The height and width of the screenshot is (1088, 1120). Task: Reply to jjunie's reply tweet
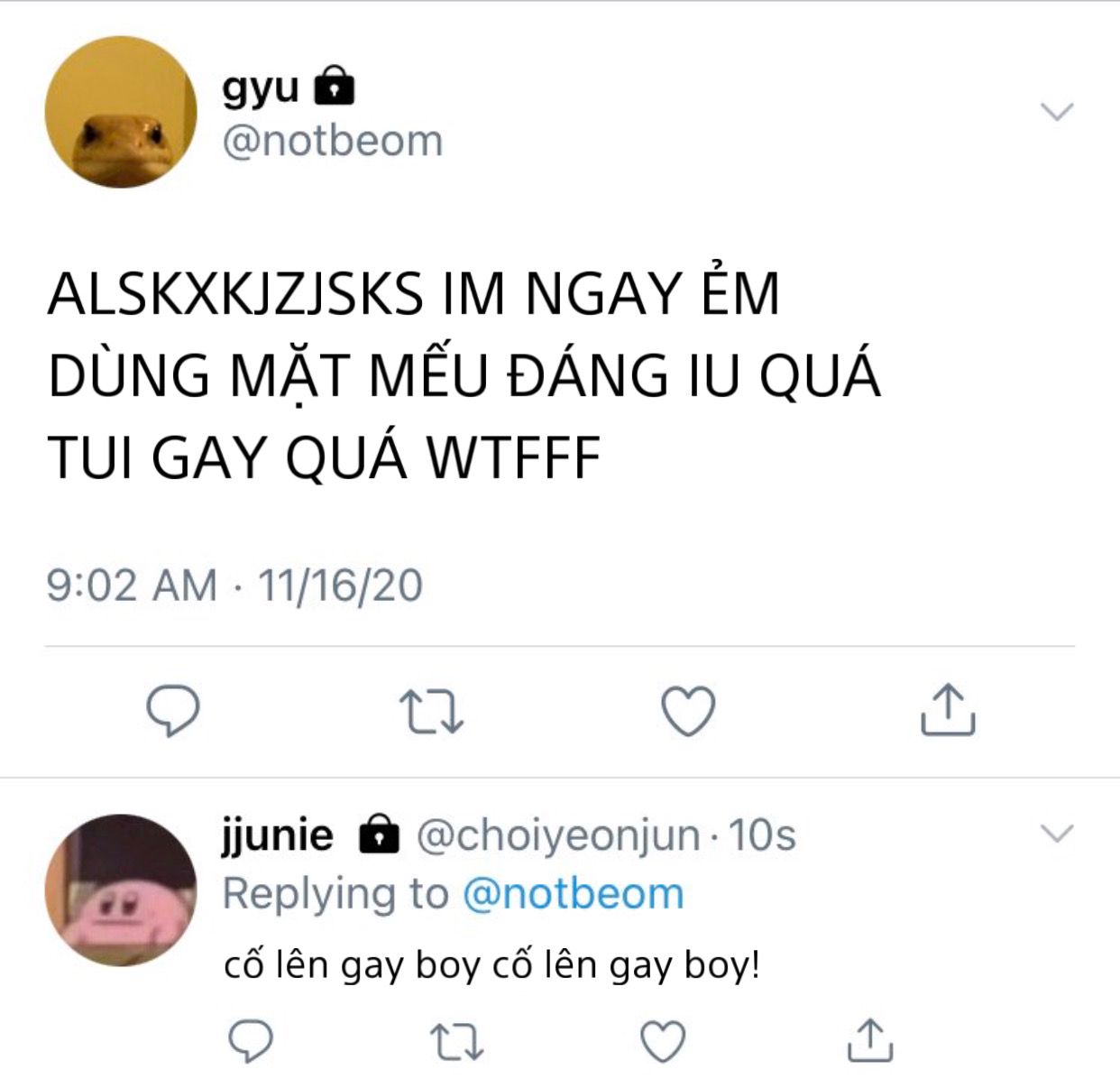tap(250, 1041)
